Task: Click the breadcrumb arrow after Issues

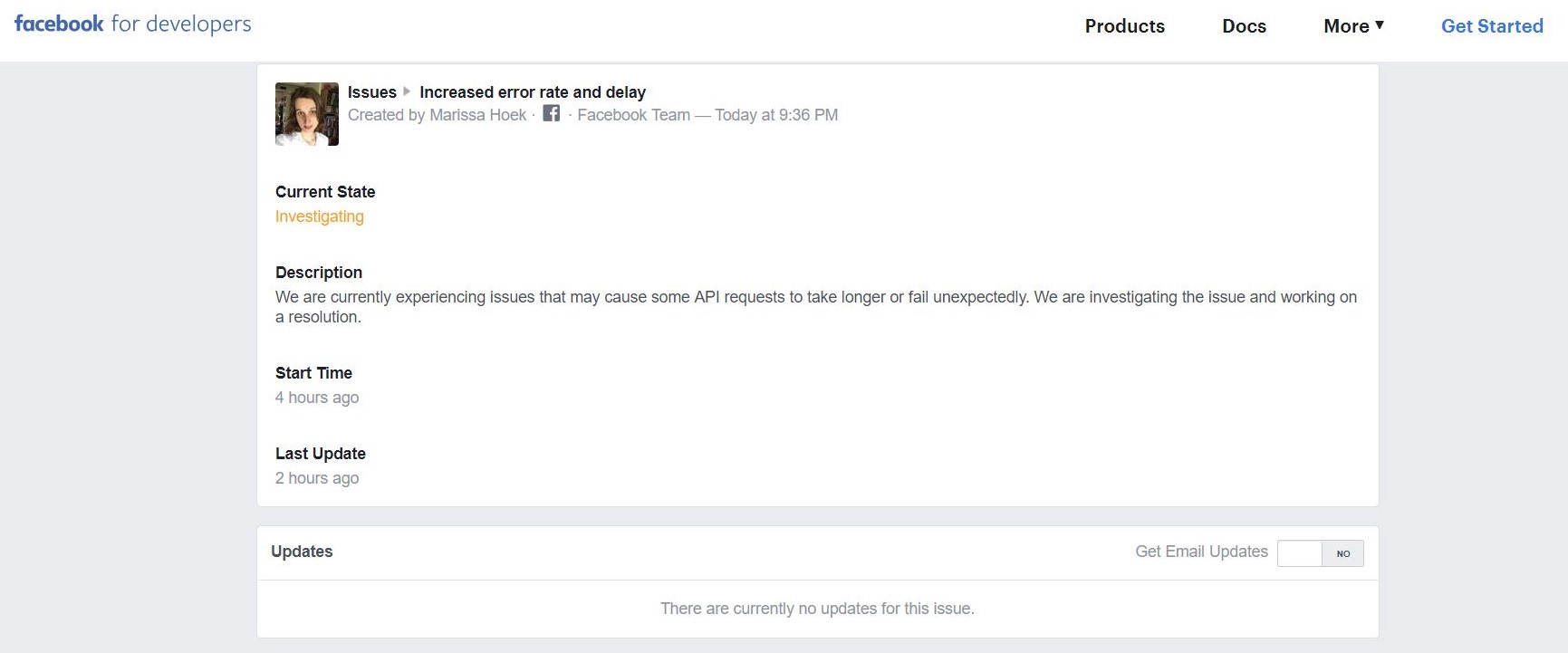Action: coord(407,91)
